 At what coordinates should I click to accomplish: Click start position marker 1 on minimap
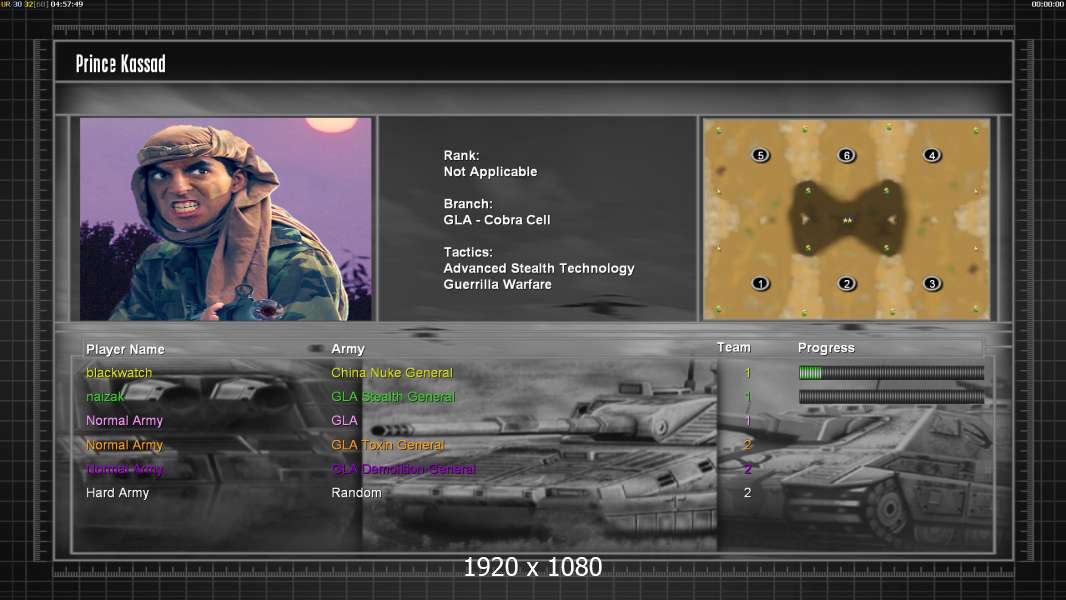(x=761, y=283)
